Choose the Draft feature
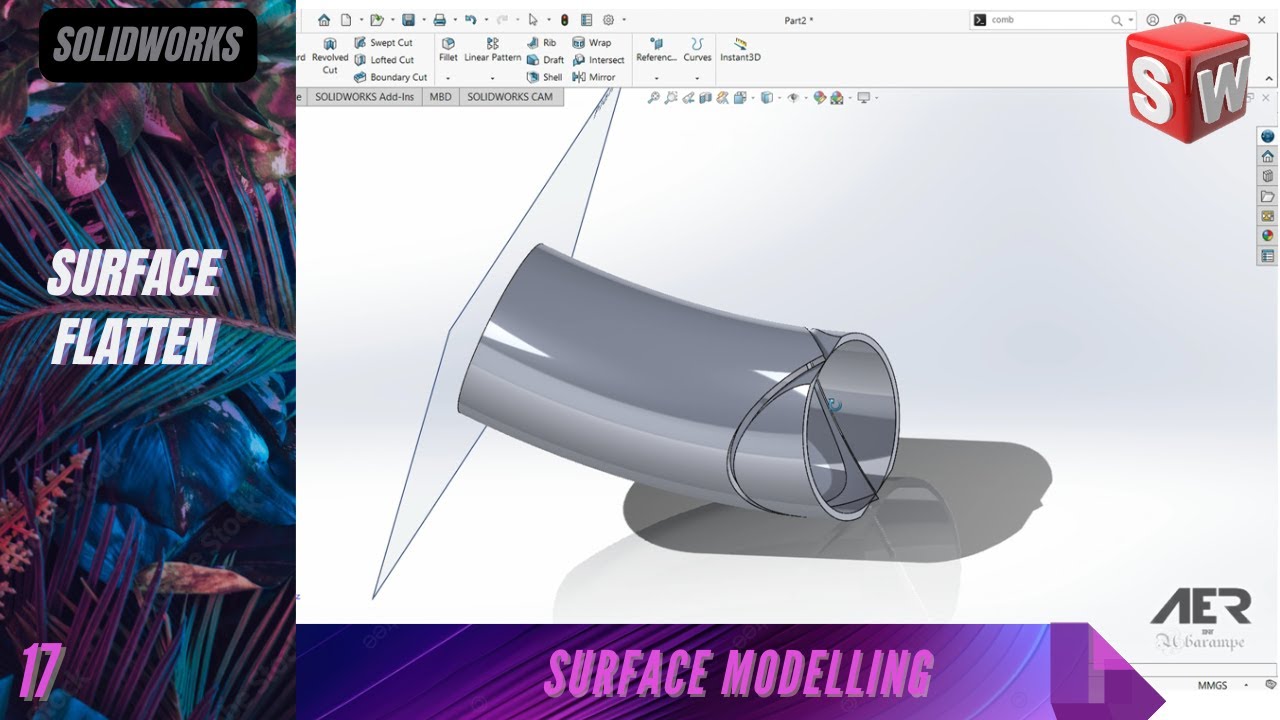 [545, 60]
